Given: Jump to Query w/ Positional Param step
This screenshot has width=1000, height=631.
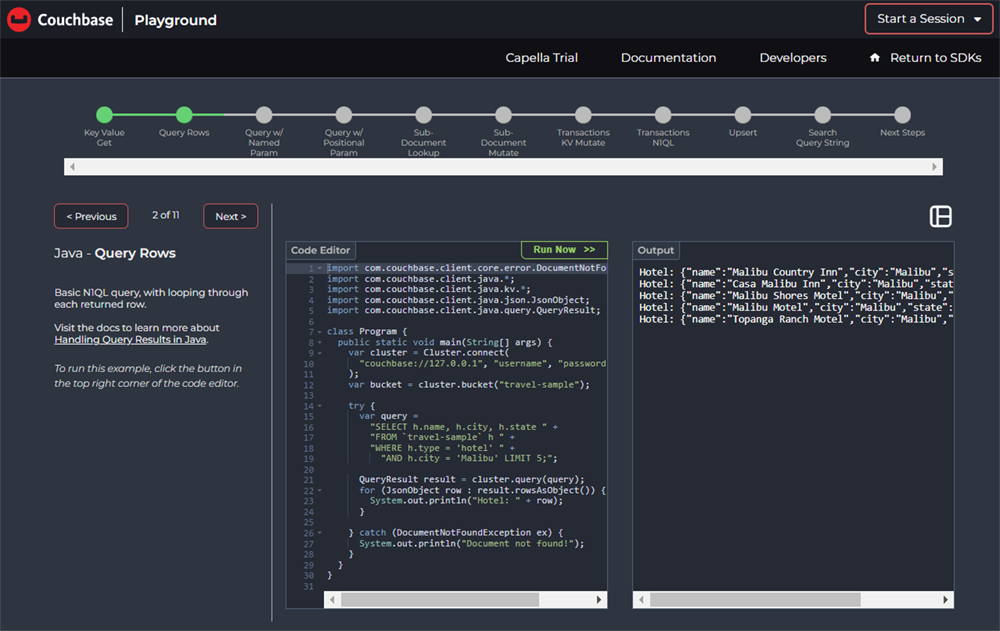Looking at the screenshot, I should pos(344,115).
